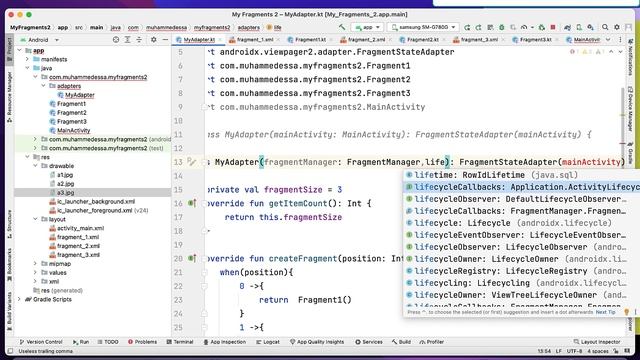This screenshot has width=640, height=360.
Task: Click Expand All icon in project panel
Action: click(127, 40)
